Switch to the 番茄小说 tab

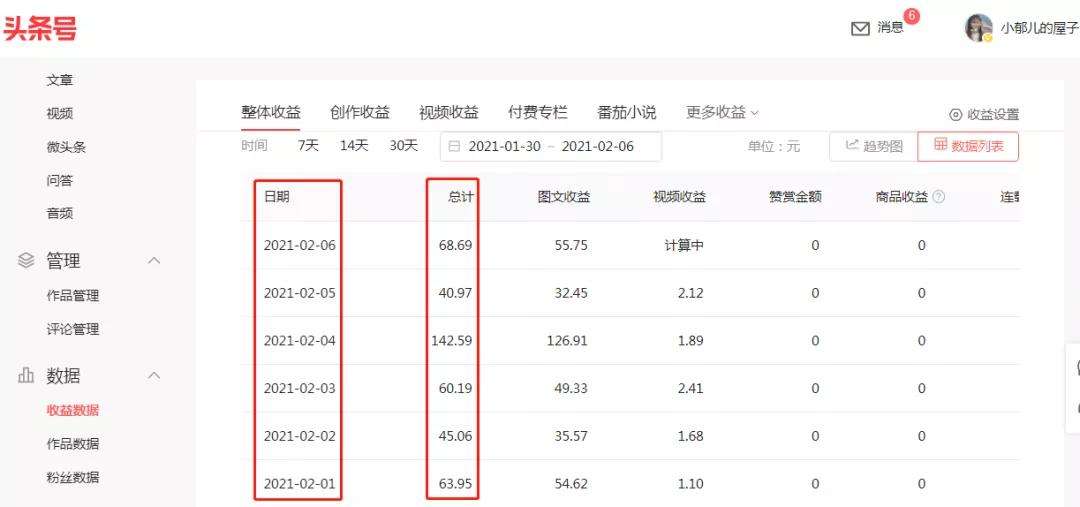click(x=627, y=112)
